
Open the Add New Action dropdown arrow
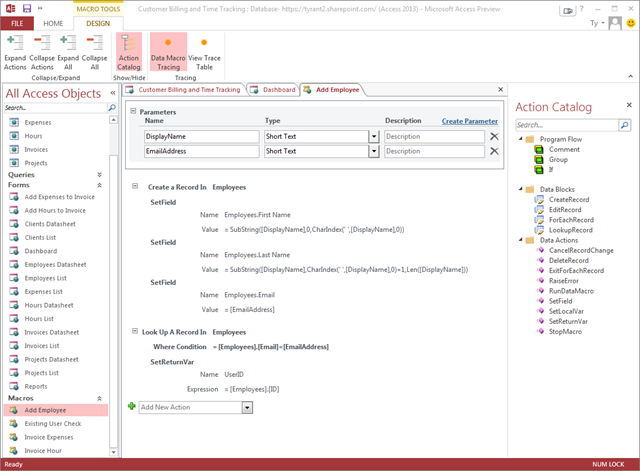coord(247,408)
